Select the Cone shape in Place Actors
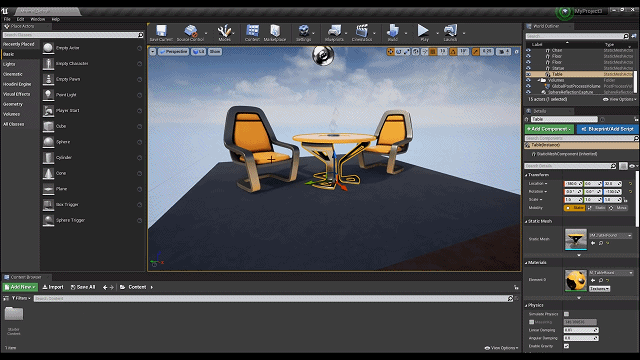This screenshot has width=640, height=360. [x=61, y=173]
